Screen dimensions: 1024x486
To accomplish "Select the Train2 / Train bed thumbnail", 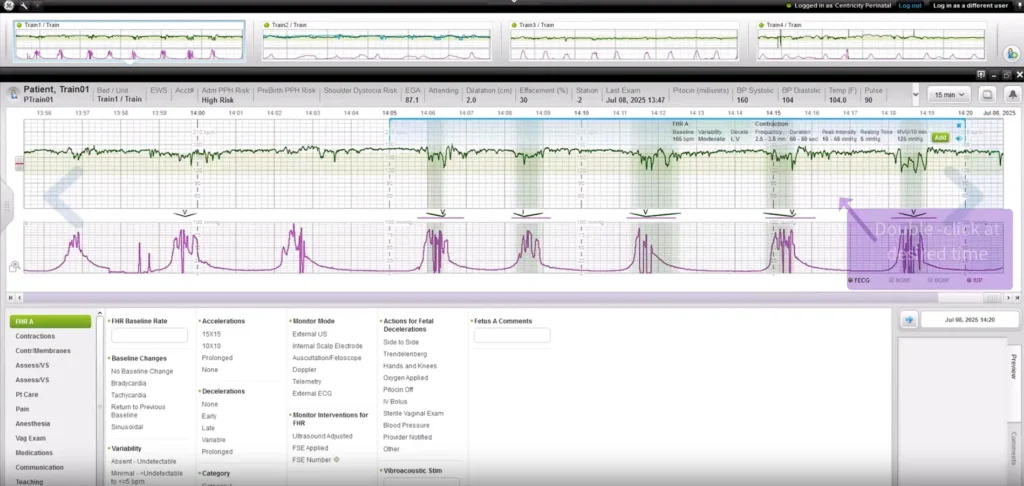I will coord(376,41).
